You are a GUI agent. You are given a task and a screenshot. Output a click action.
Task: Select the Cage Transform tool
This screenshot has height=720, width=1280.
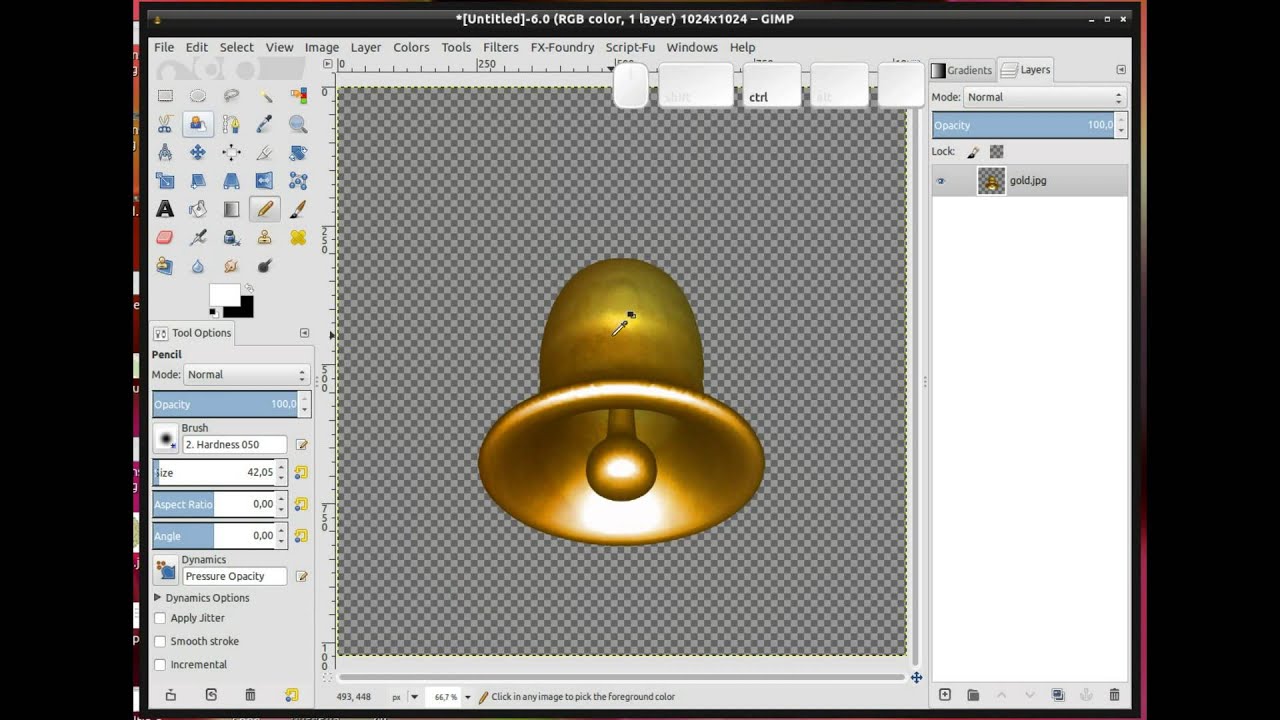(298, 181)
